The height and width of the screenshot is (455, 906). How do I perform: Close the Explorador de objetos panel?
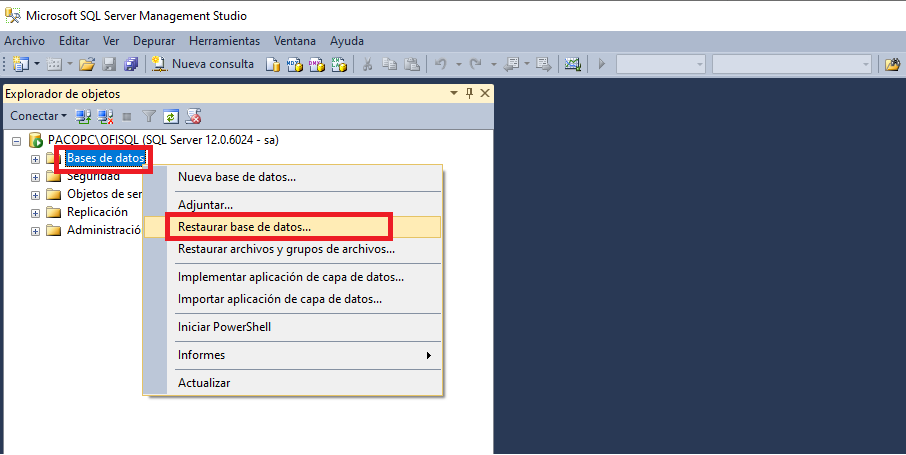point(485,93)
